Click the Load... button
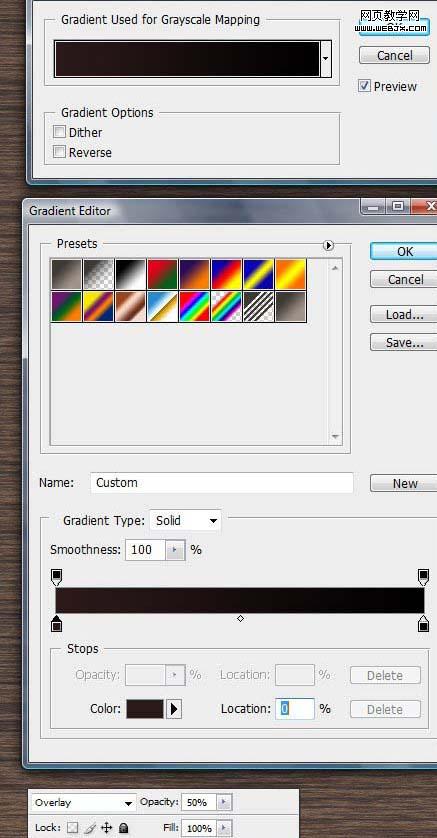The height and width of the screenshot is (838, 437). [x=404, y=314]
